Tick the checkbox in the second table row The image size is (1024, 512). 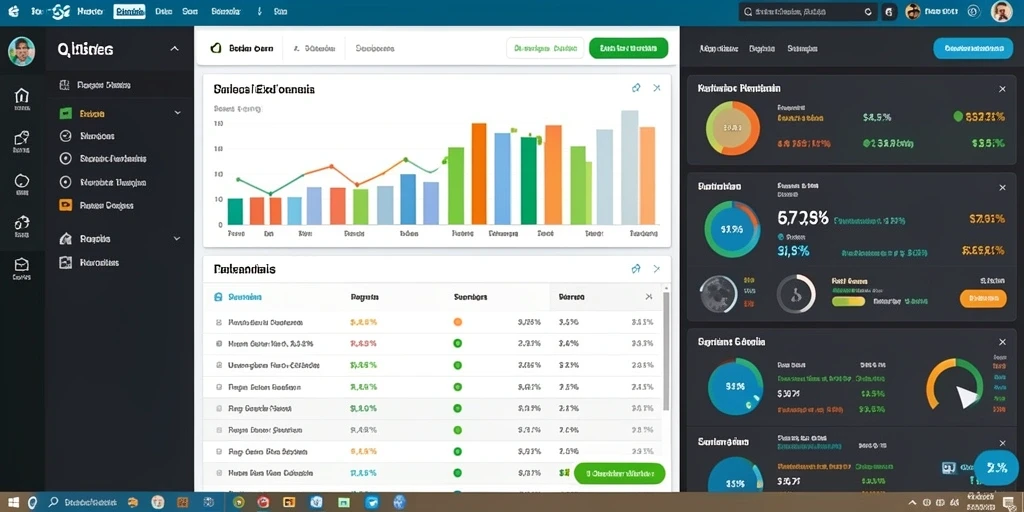tap(219, 344)
